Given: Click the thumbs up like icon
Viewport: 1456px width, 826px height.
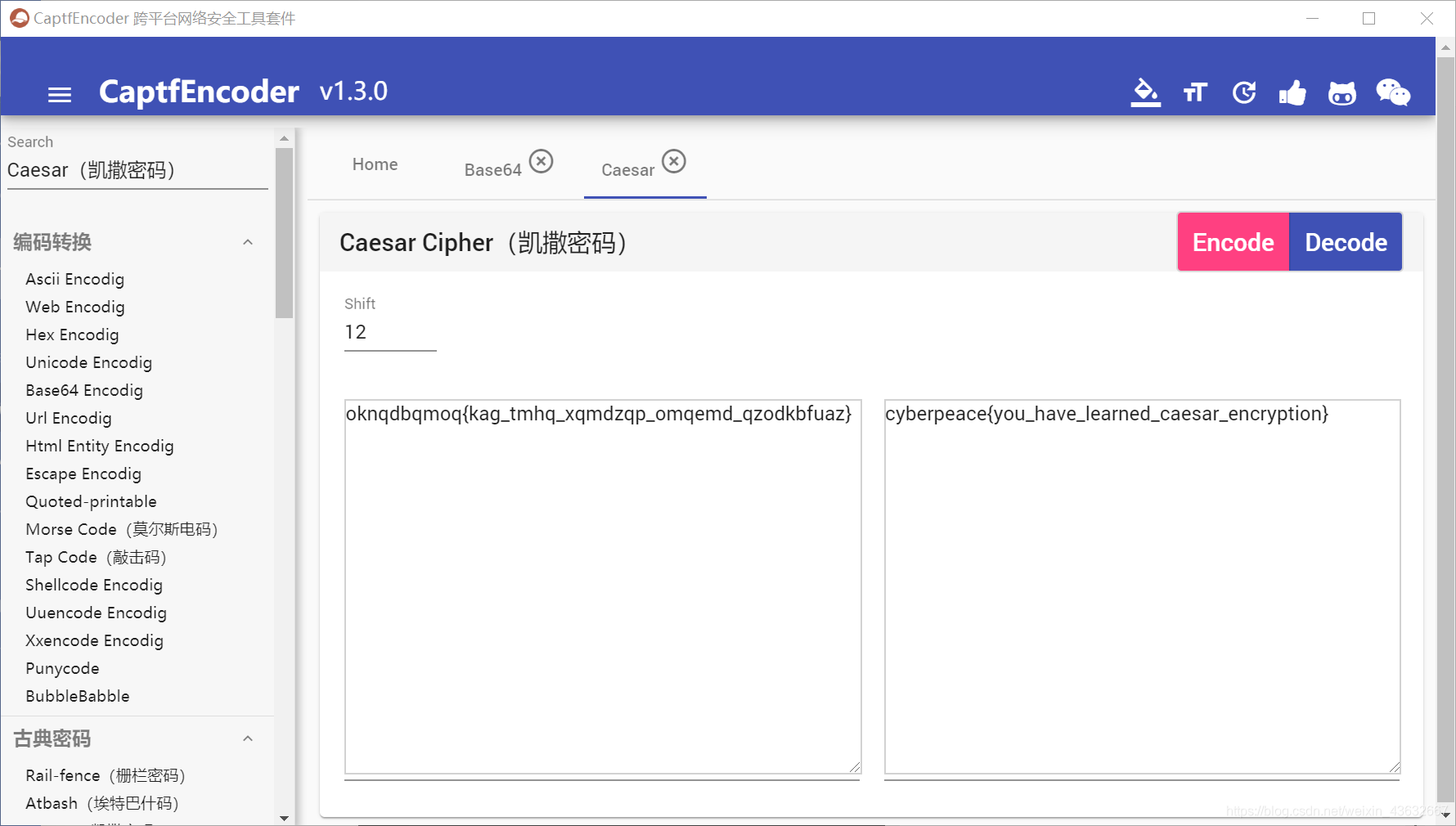Looking at the screenshot, I should pos(1292,92).
